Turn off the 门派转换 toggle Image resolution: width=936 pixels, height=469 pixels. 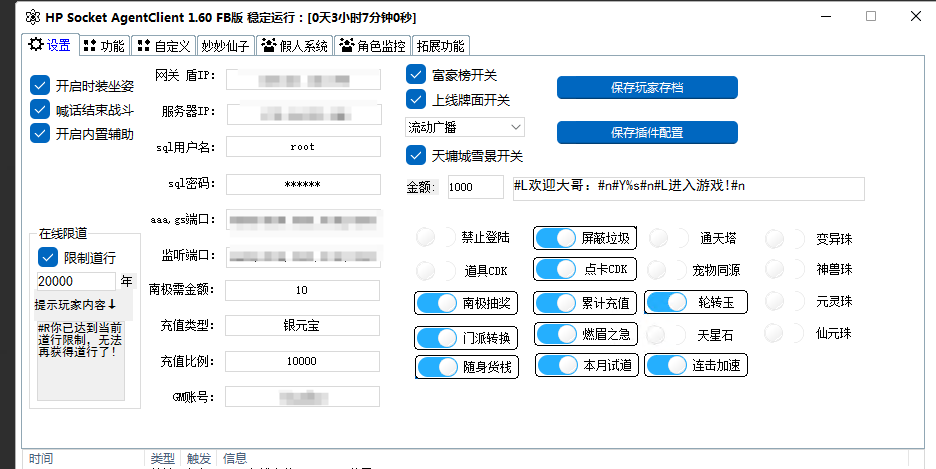(x=436, y=338)
